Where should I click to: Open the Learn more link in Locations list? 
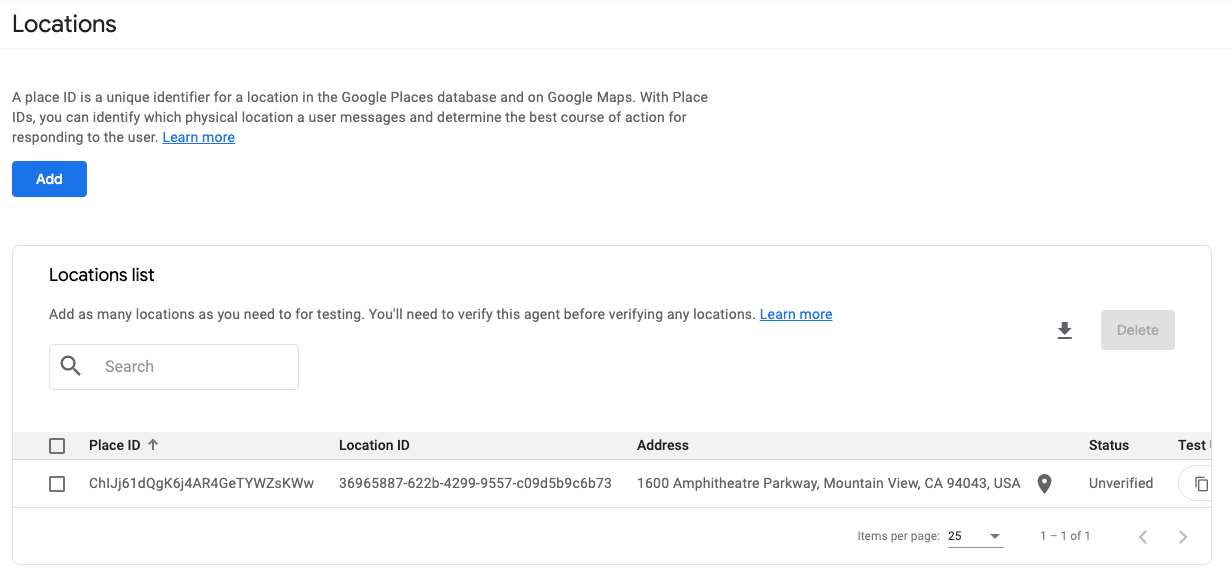tap(795, 314)
